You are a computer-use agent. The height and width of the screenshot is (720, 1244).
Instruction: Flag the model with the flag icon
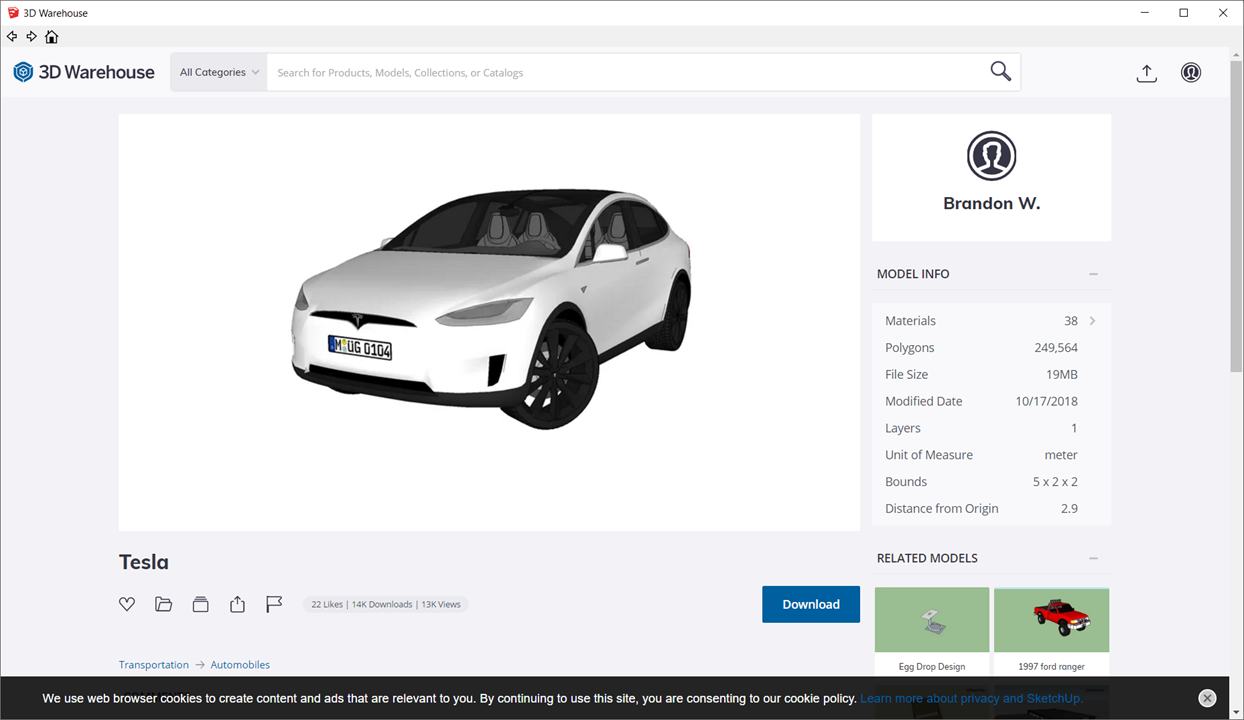[274, 604]
